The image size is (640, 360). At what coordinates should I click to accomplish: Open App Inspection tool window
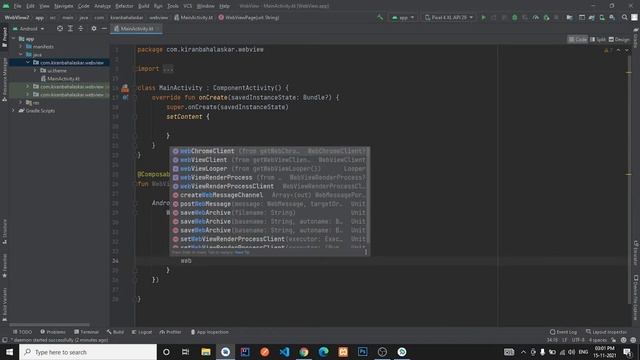click(210, 332)
